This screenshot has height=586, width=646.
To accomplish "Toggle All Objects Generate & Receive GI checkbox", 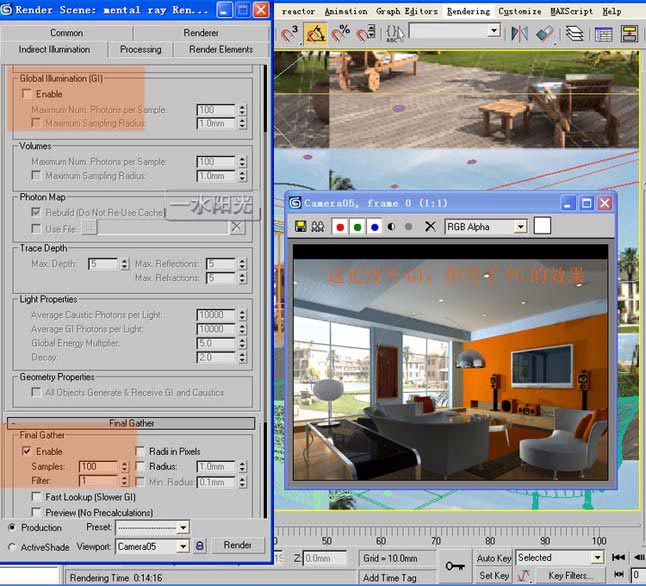I will coord(36,392).
